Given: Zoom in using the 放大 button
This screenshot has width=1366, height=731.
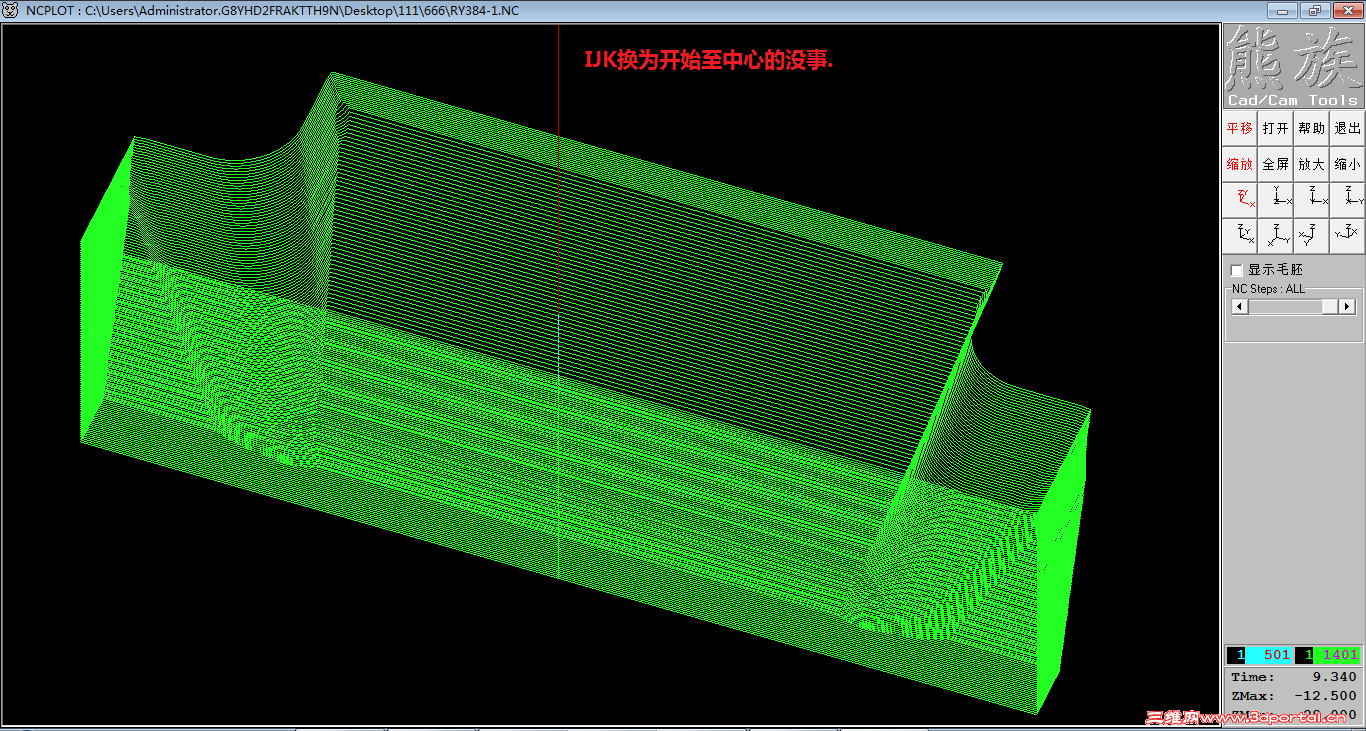Looking at the screenshot, I should coord(1311,164).
